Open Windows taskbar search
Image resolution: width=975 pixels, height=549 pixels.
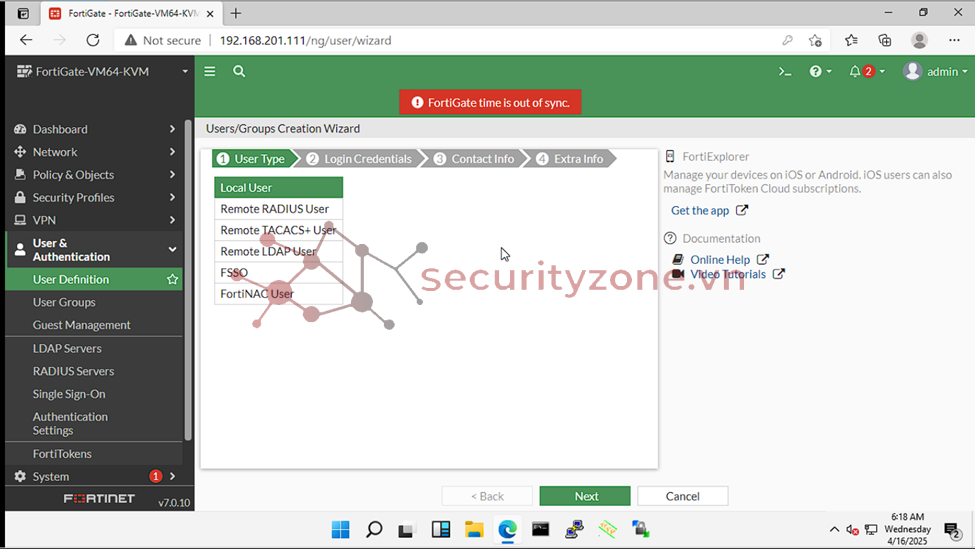374,530
